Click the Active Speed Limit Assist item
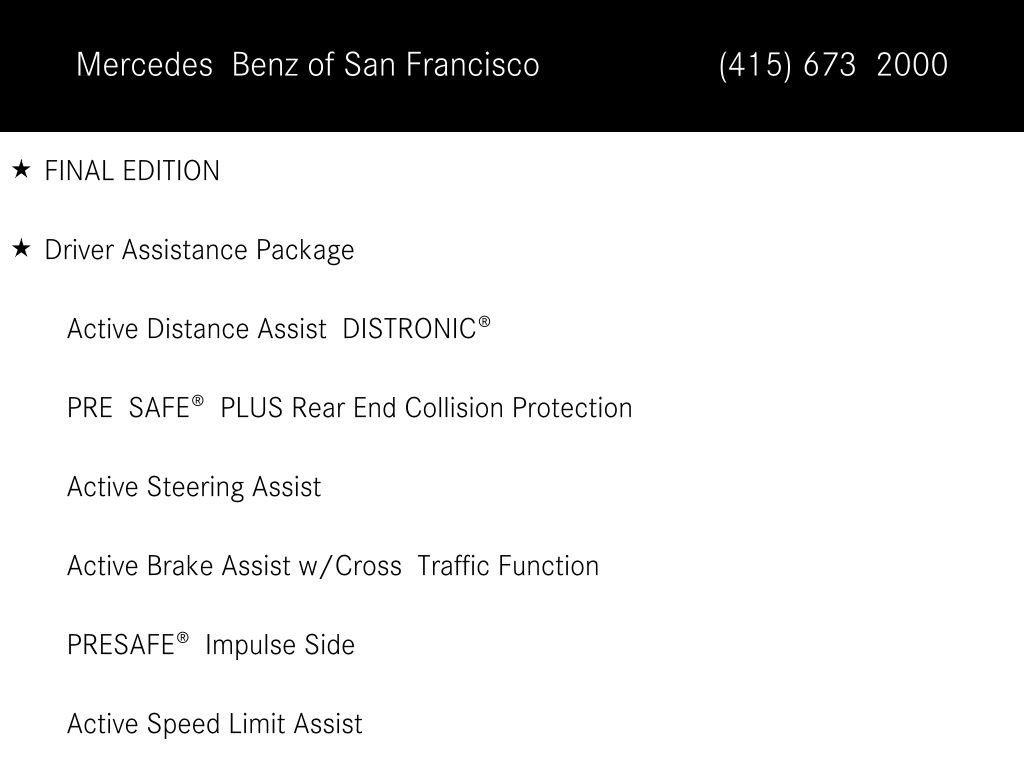Image resolution: width=1024 pixels, height=768 pixels. tap(215, 724)
